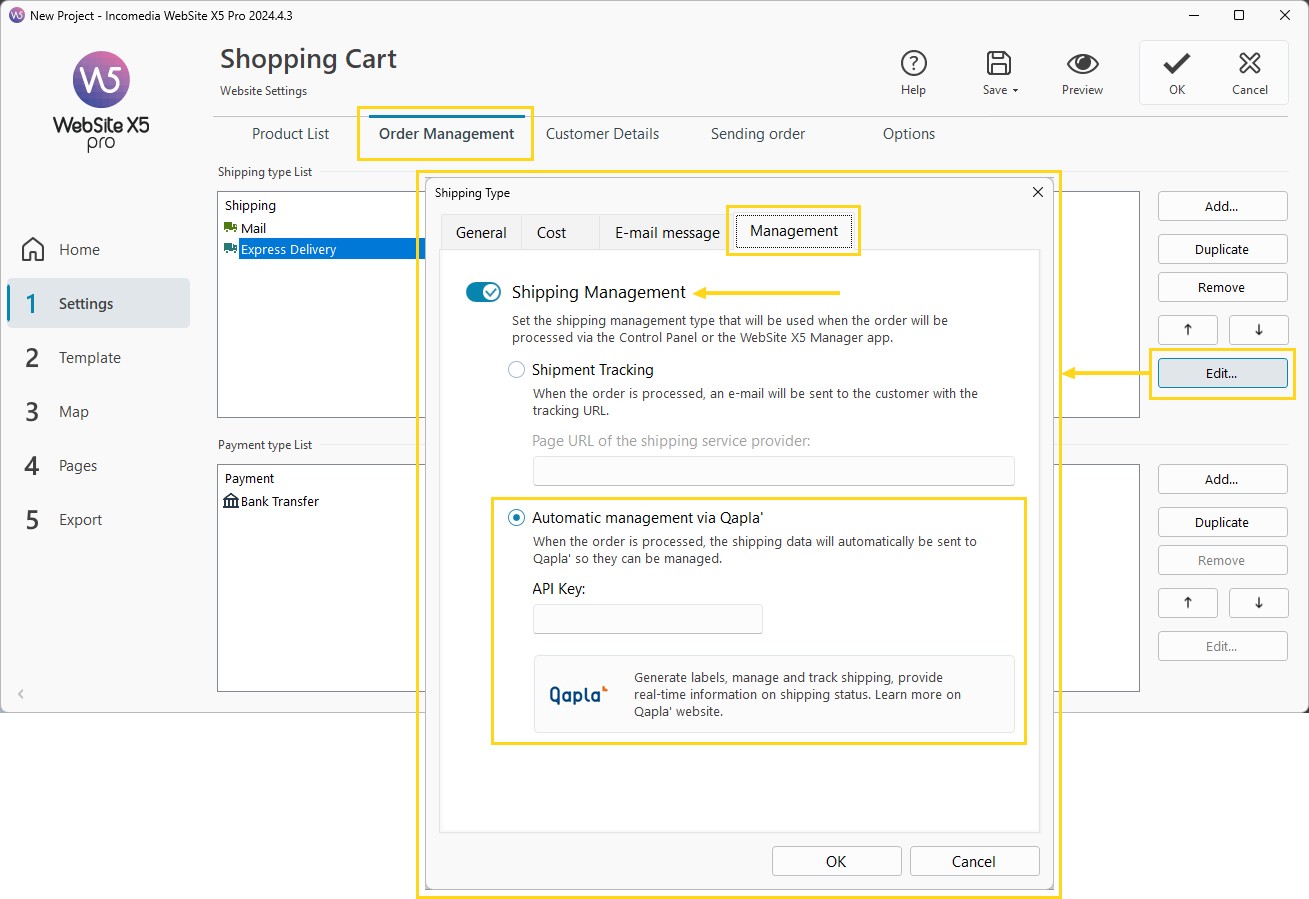This screenshot has height=899, width=1309.
Task: Click Edit... for shipping type
Action: tap(1222, 373)
